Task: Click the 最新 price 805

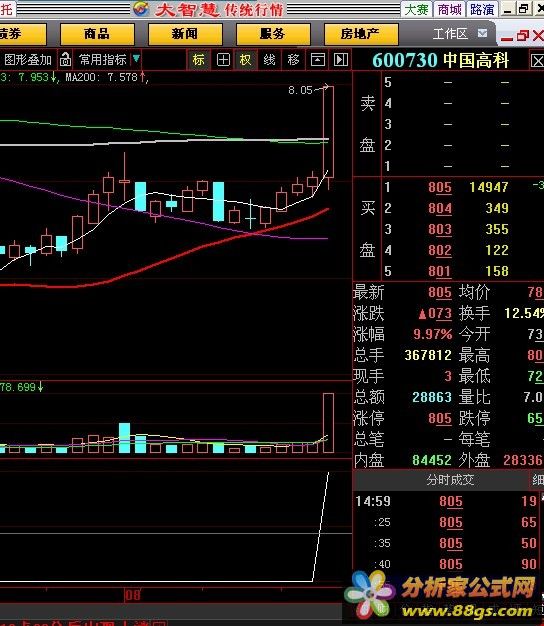Action: pyautogui.click(x=440, y=293)
